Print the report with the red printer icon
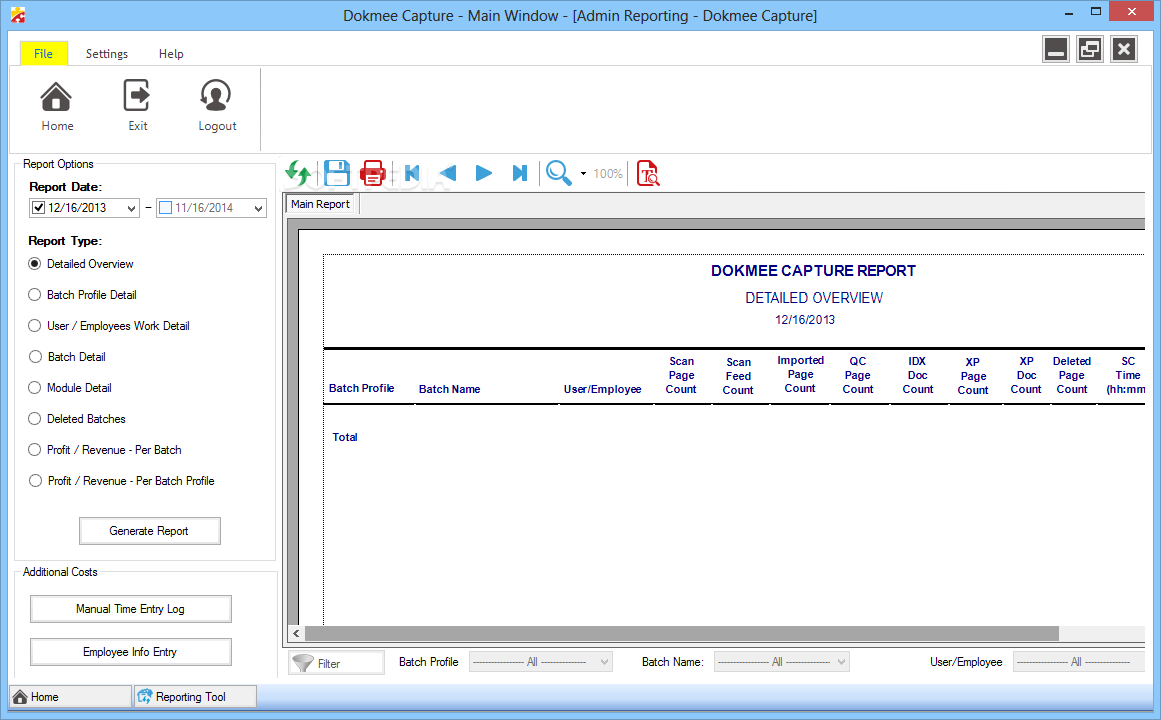This screenshot has width=1161, height=720. point(372,173)
